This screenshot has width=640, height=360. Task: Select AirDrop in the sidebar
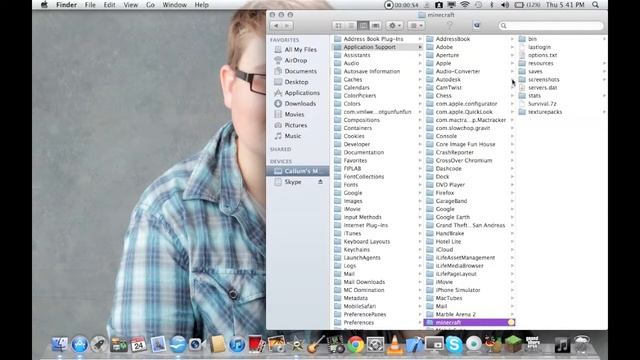[296, 60]
